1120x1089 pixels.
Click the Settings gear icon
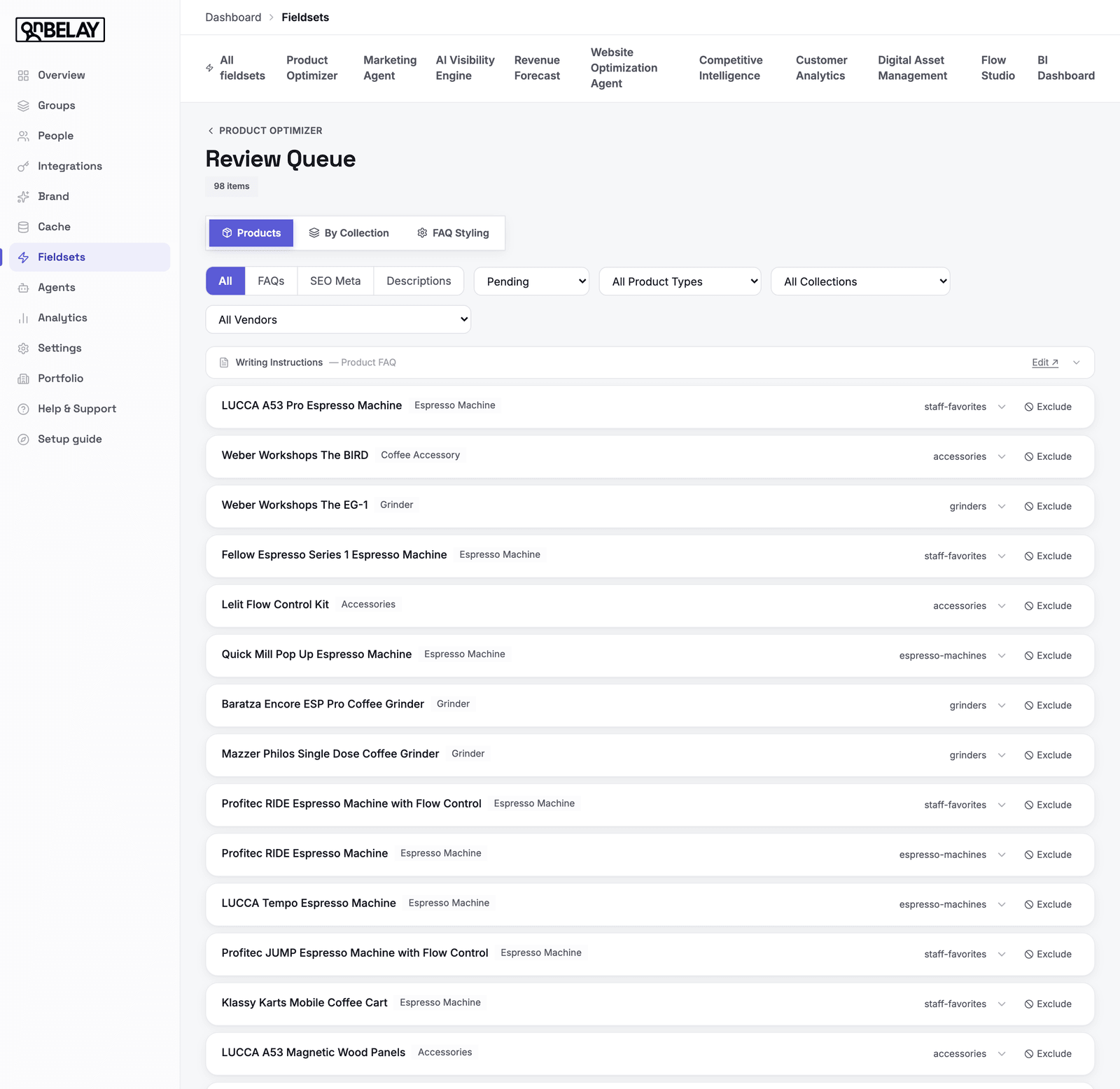coord(23,349)
